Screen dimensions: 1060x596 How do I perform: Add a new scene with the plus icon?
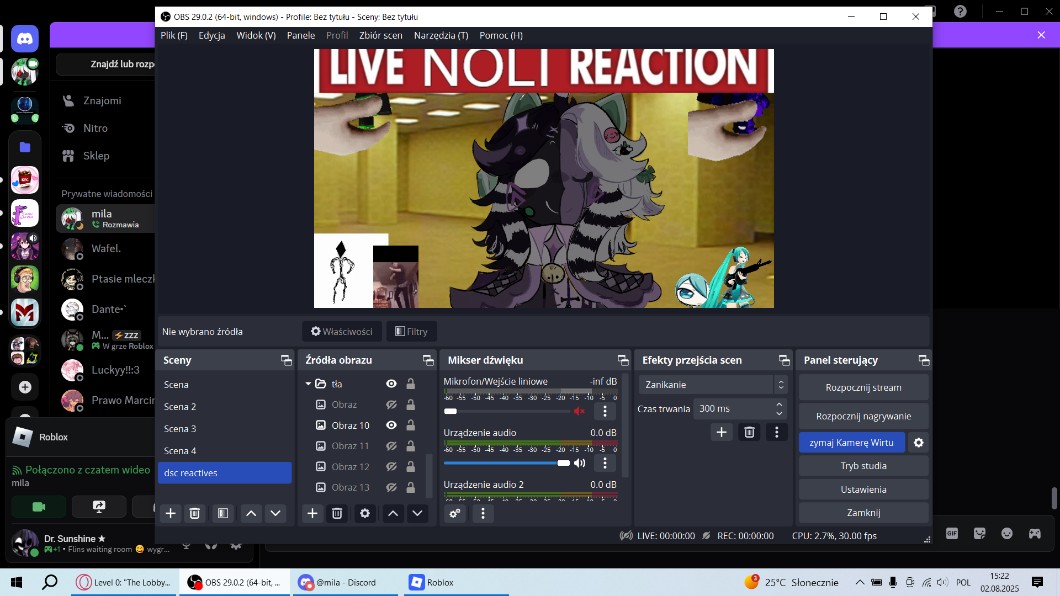point(171,513)
